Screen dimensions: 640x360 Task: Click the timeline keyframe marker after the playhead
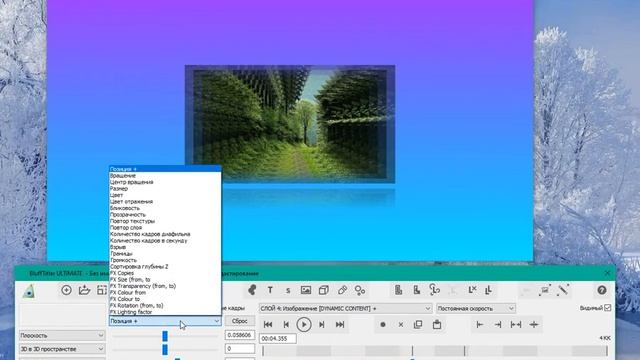(x=464, y=350)
